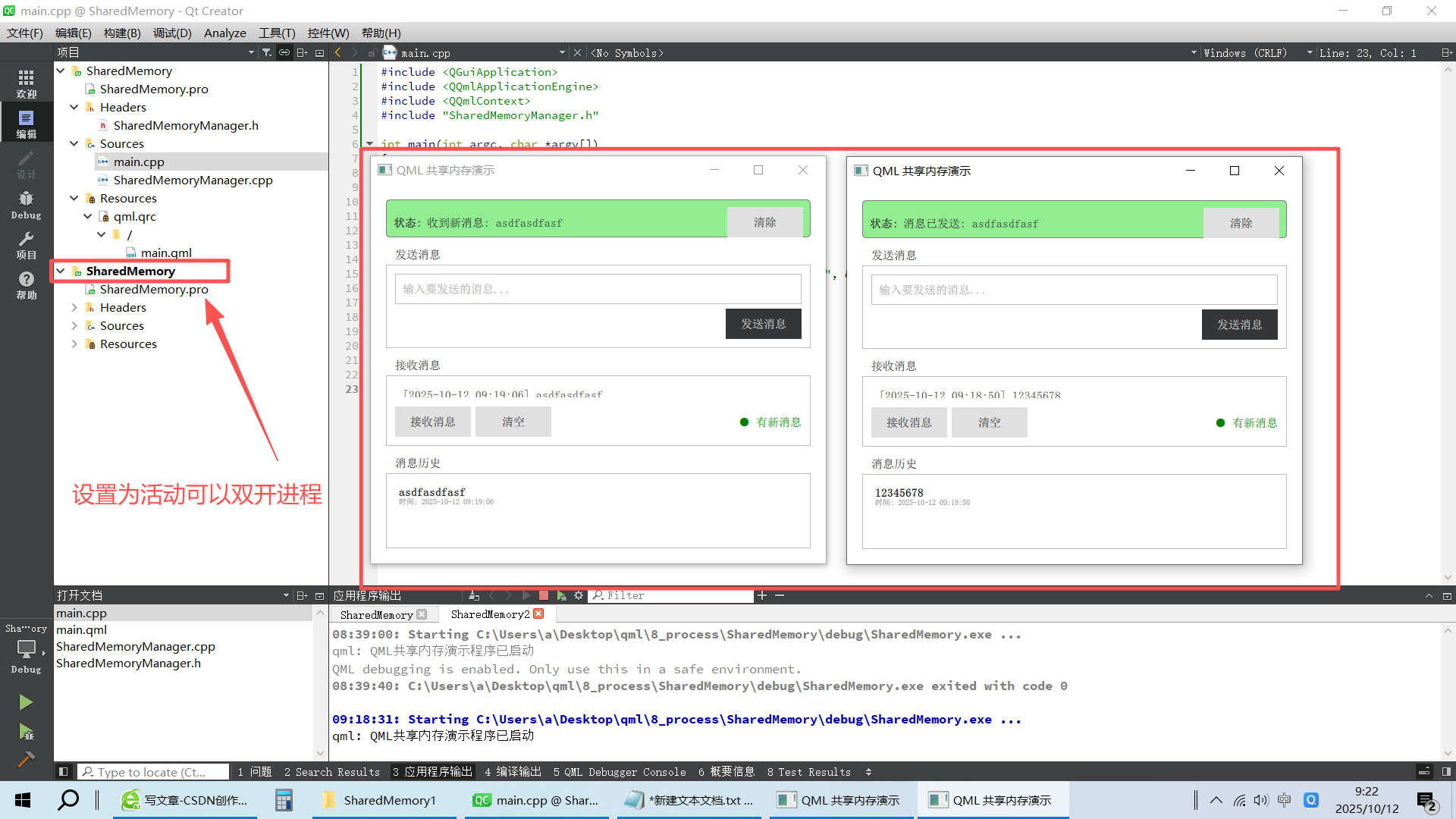Click the filter tree icon in Projects pane
Viewport: 1456px width, 819px height.
[267, 52]
